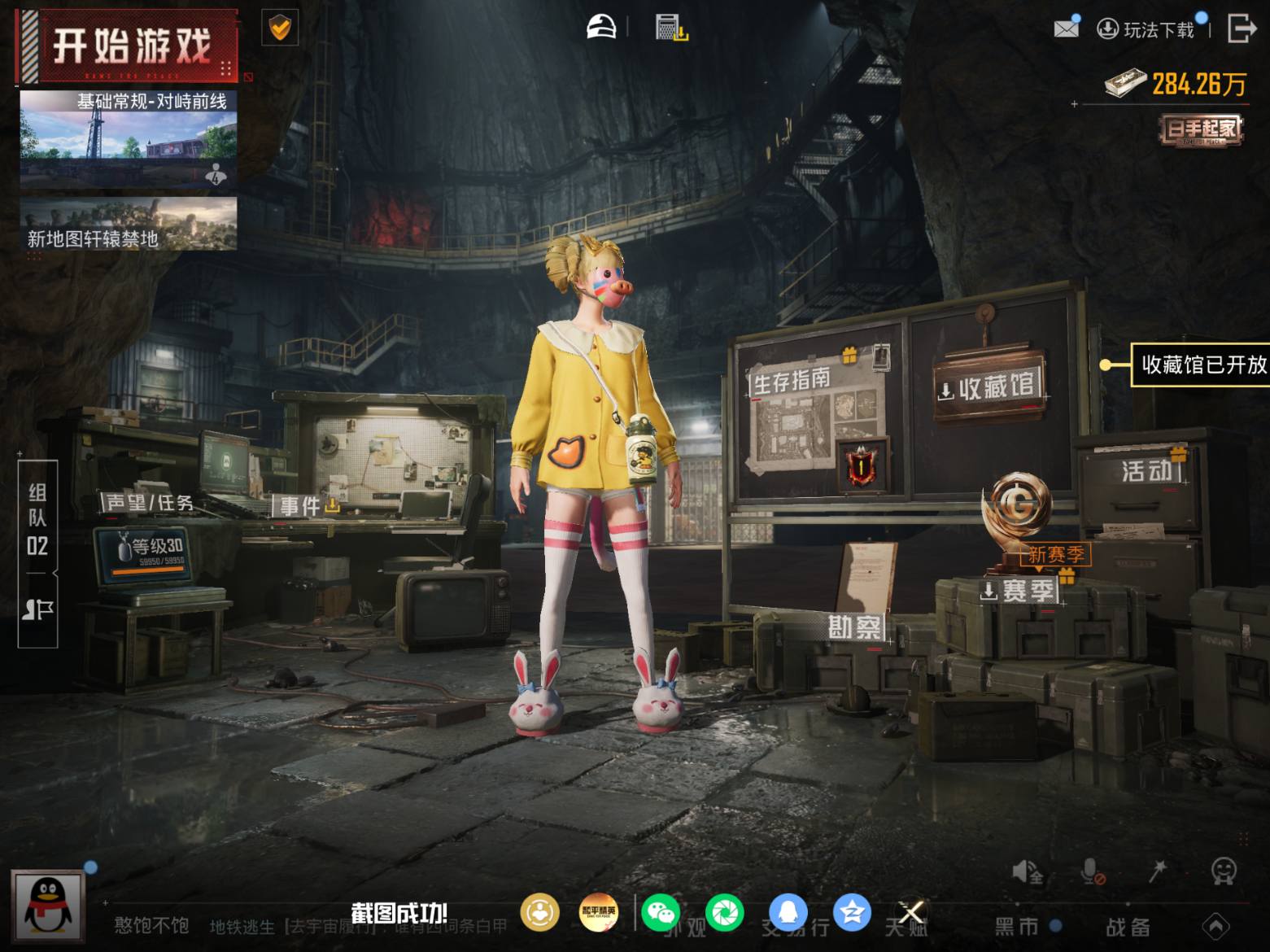
Task: Click the mail envelope icon
Action: coord(1066,29)
